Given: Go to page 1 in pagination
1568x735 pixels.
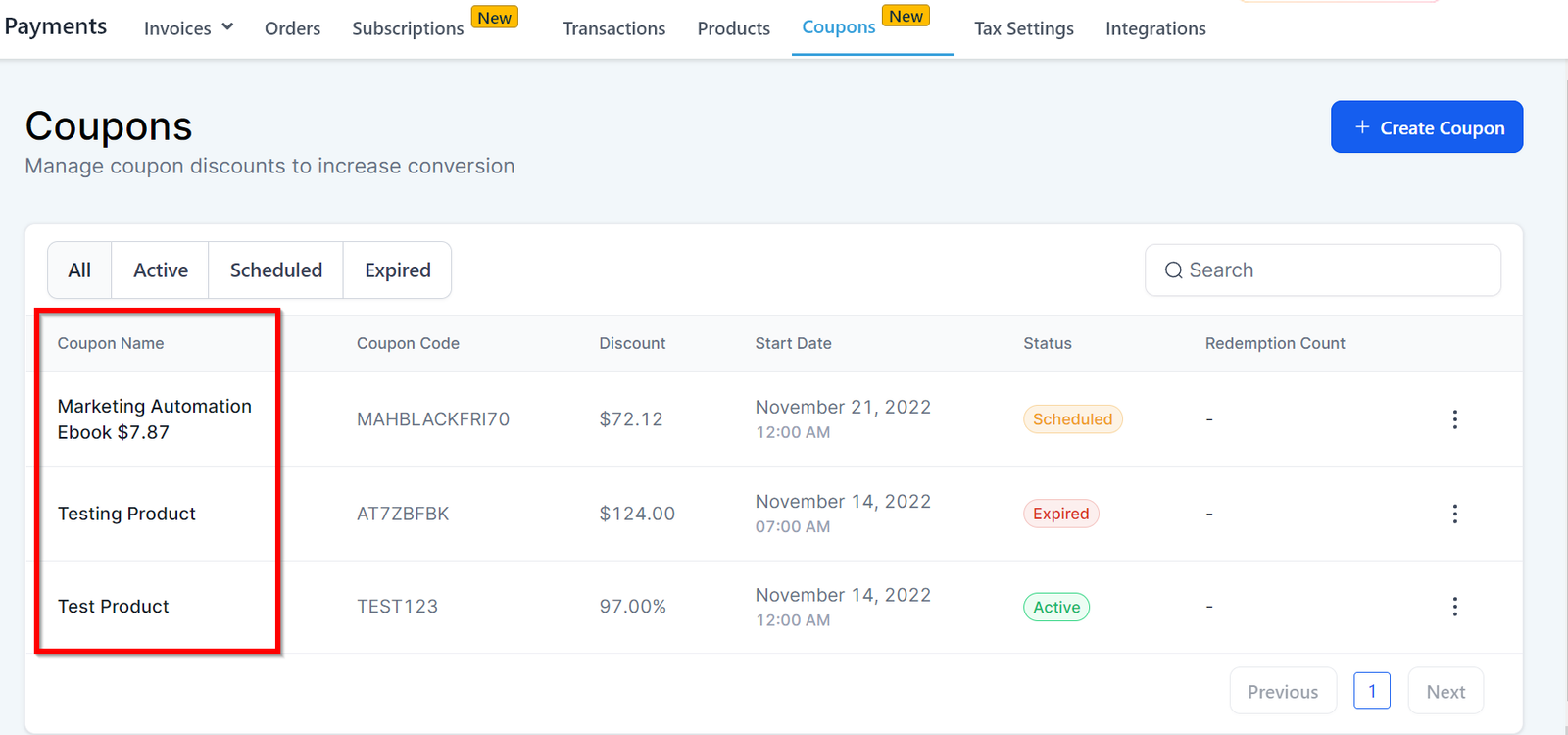Looking at the screenshot, I should click(1371, 691).
